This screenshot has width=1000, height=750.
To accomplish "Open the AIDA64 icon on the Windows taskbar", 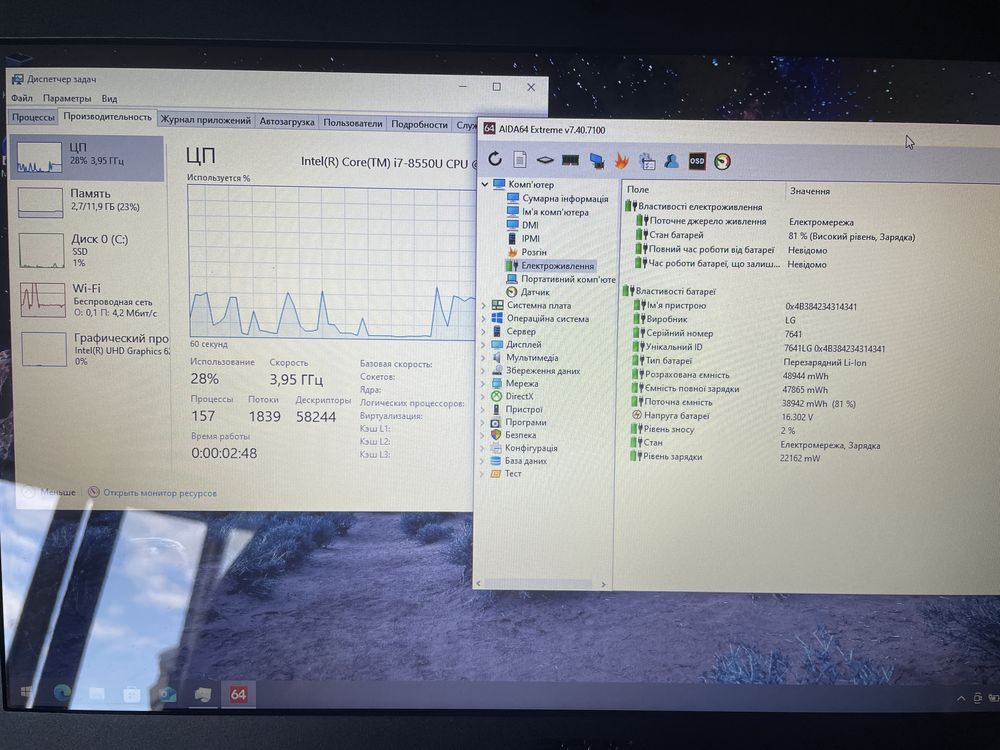I will point(238,695).
